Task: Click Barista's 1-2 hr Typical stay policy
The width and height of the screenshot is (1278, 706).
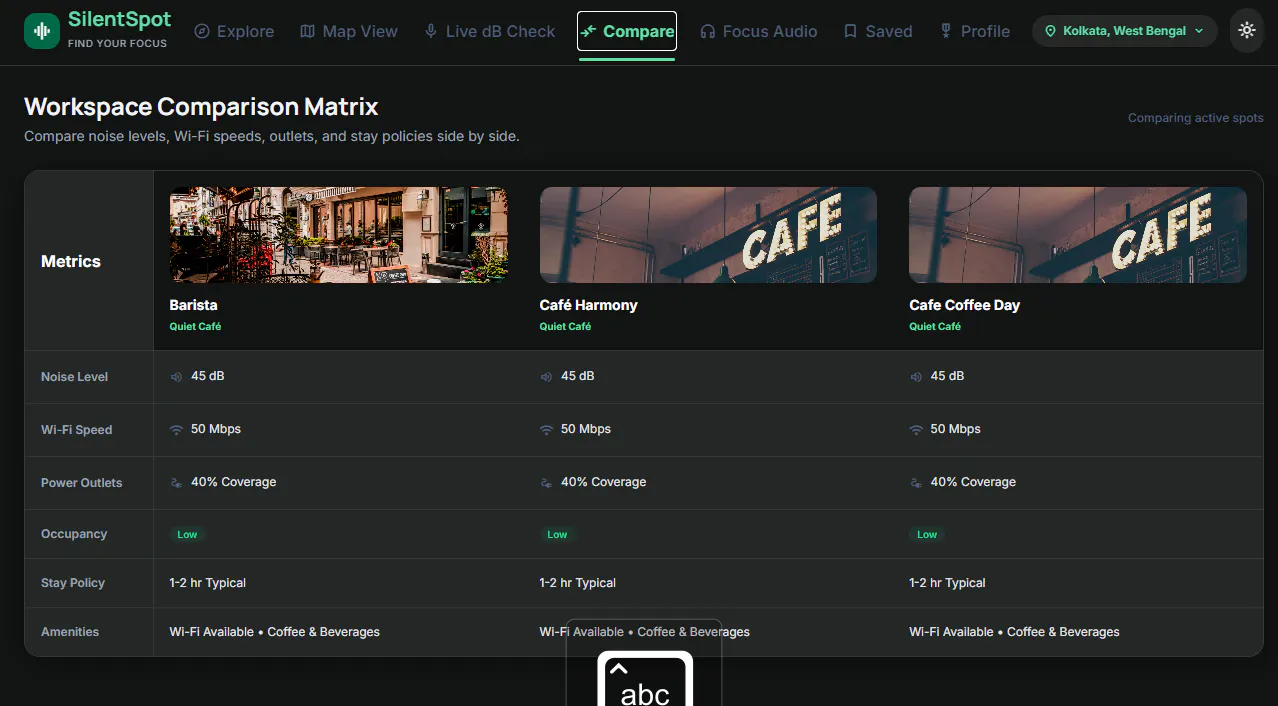Action: click(208, 583)
